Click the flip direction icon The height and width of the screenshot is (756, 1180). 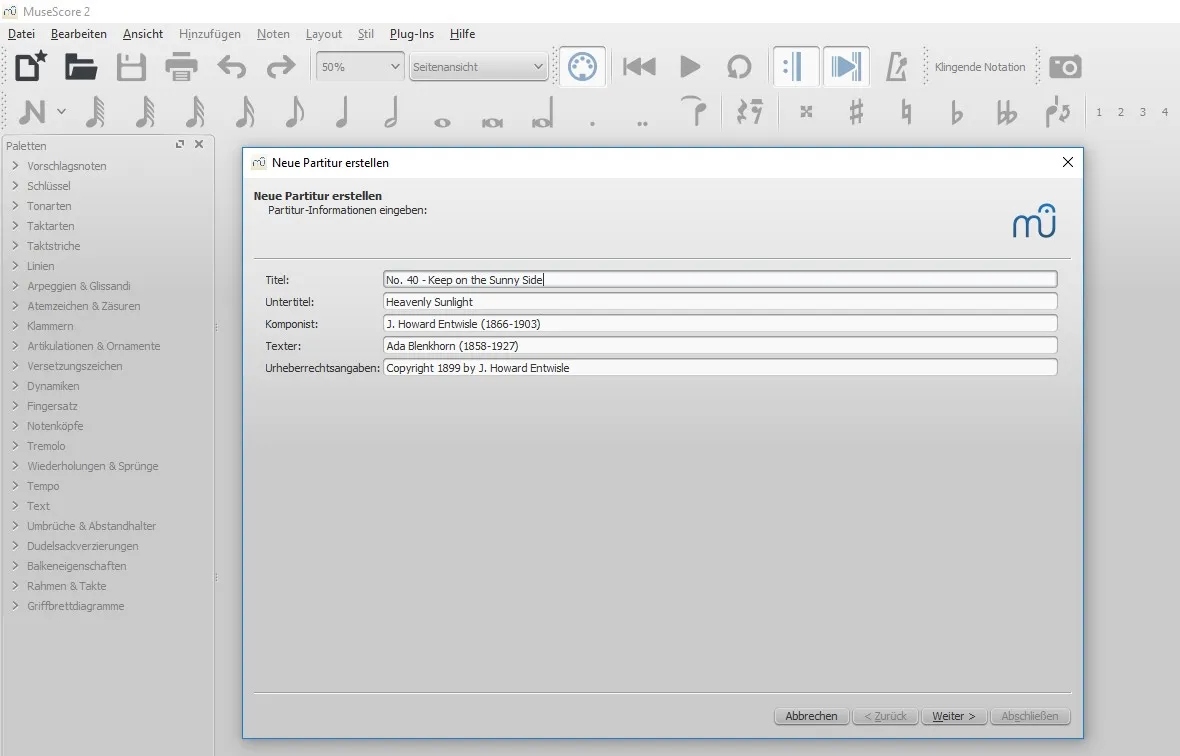pos(1057,112)
